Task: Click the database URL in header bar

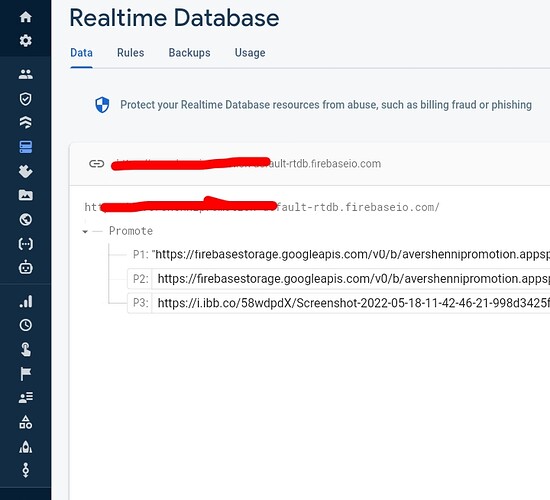Action: 246,164
